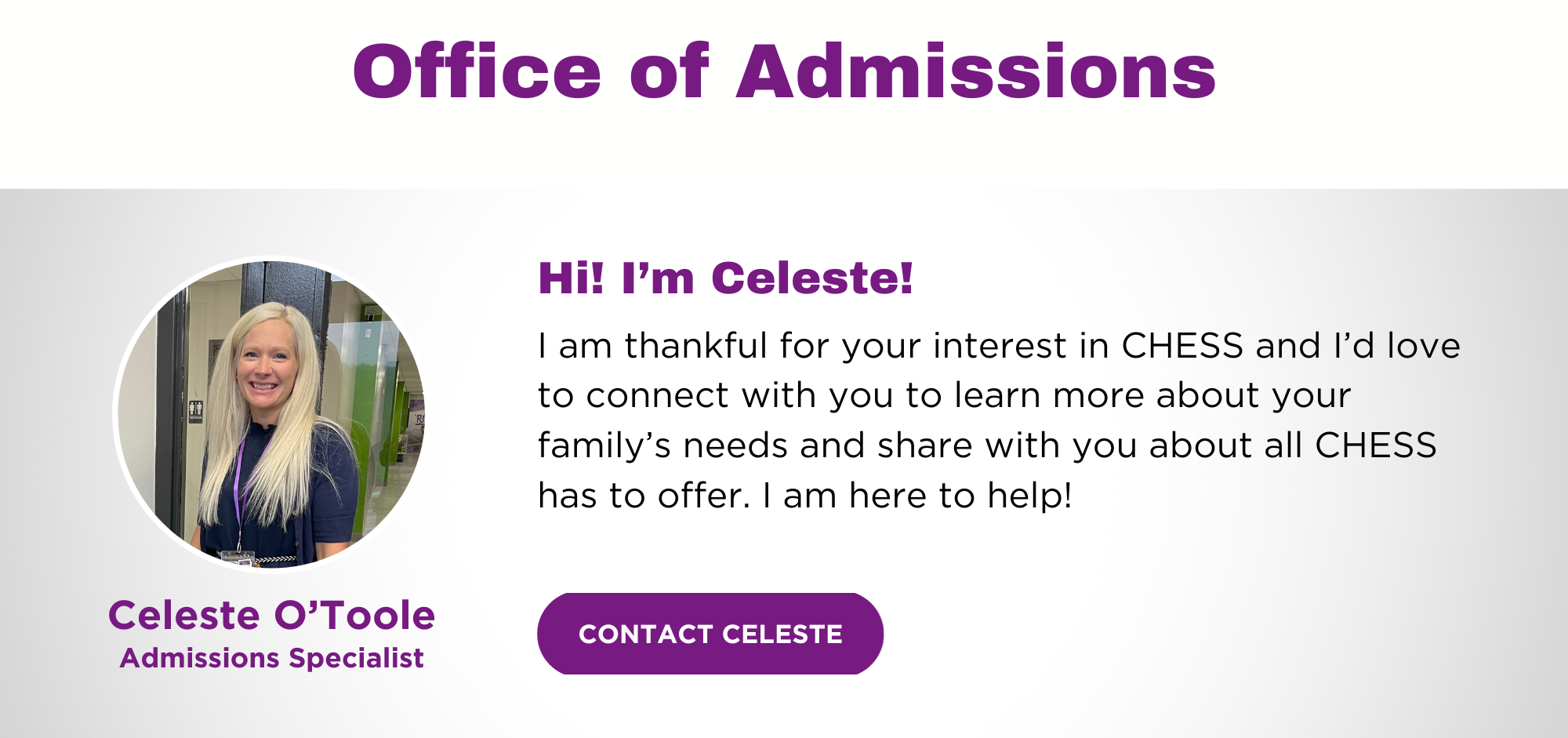Click the CONTACT CELESTE button

tap(710, 634)
